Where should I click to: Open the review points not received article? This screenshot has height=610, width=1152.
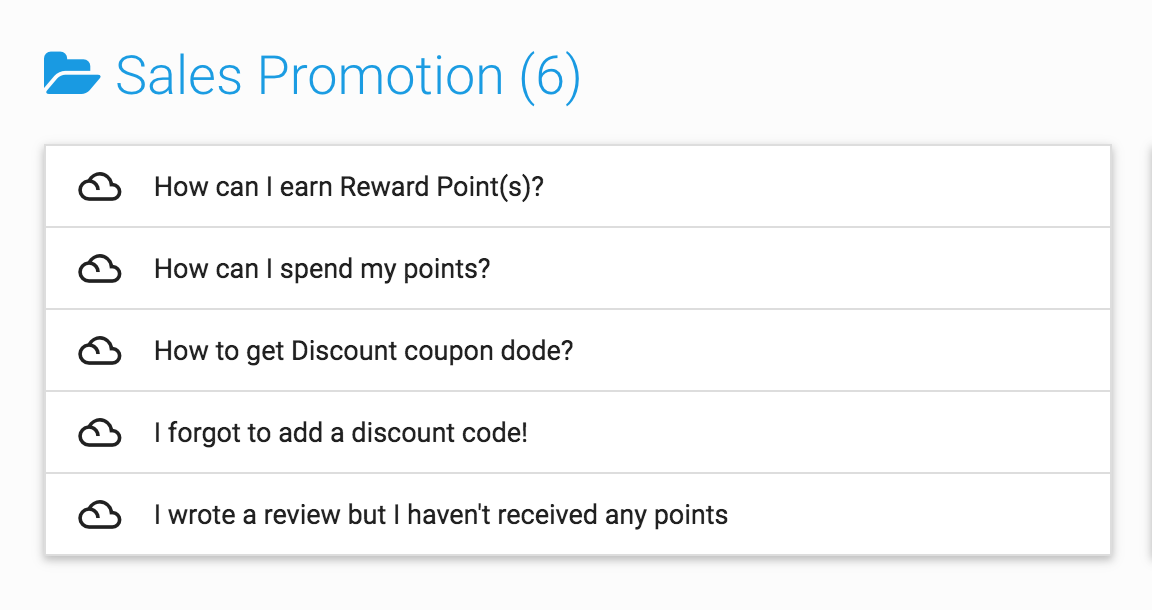point(441,515)
